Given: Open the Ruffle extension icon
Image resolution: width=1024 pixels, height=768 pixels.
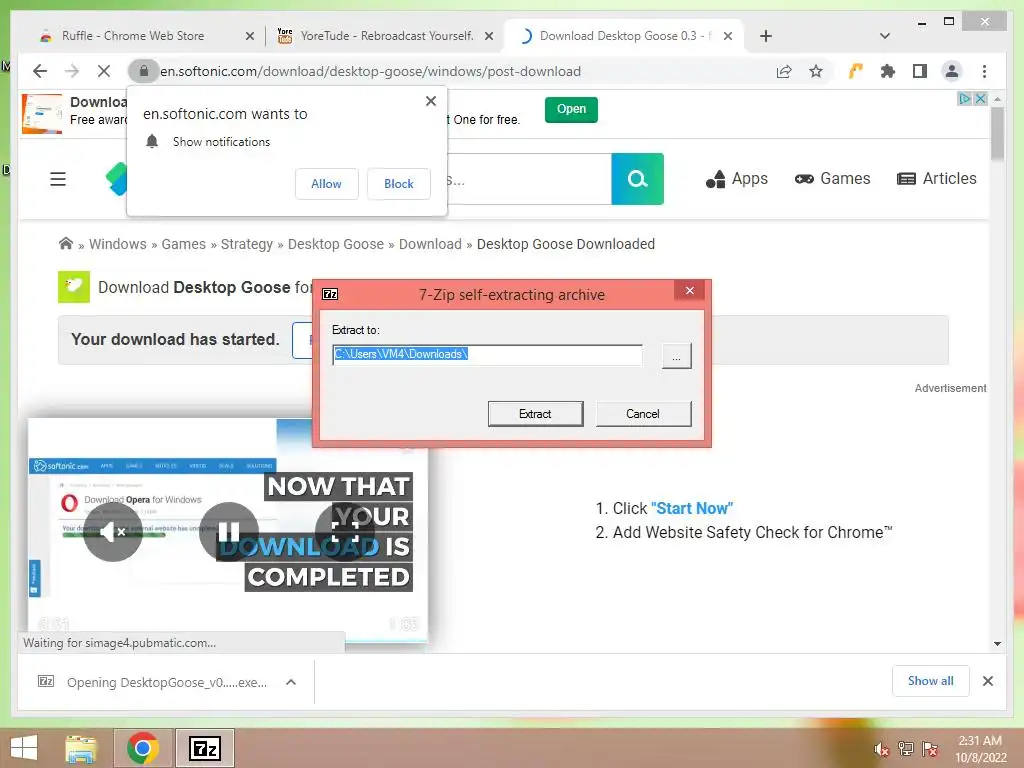Looking at the screenshot, I should 856,71.
